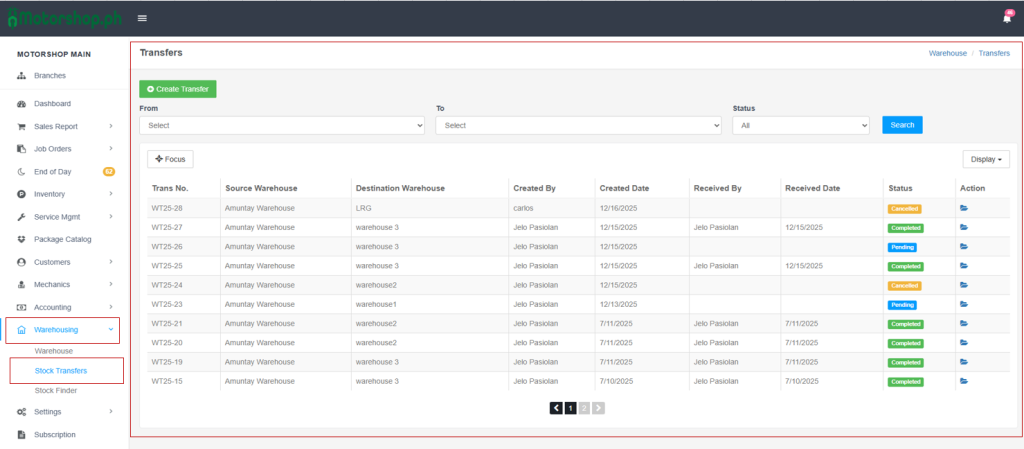This screenshot has height=449, width=1024.
Task: Click the Branches sidebar icon
Action: (22, 76)
